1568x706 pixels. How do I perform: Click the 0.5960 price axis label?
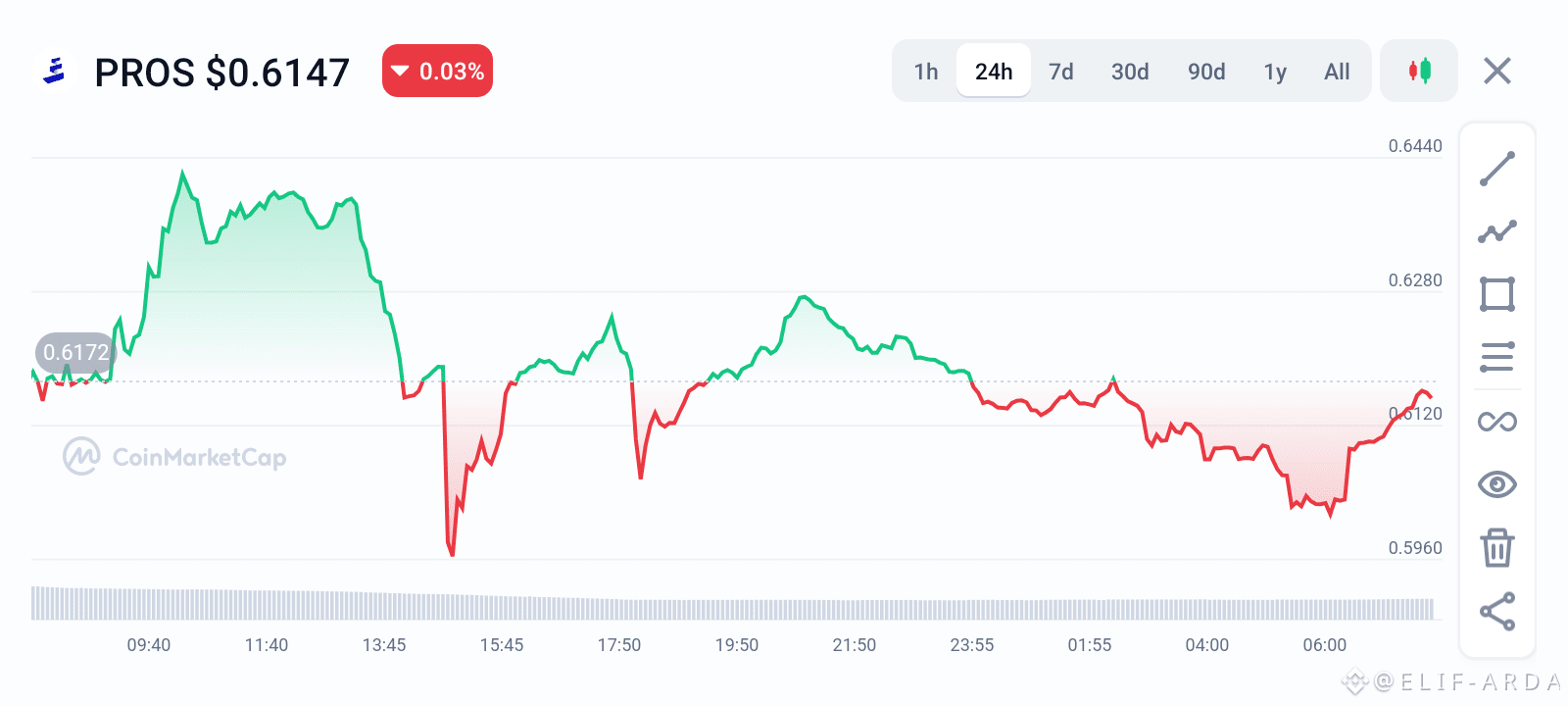pos(1415,548)
